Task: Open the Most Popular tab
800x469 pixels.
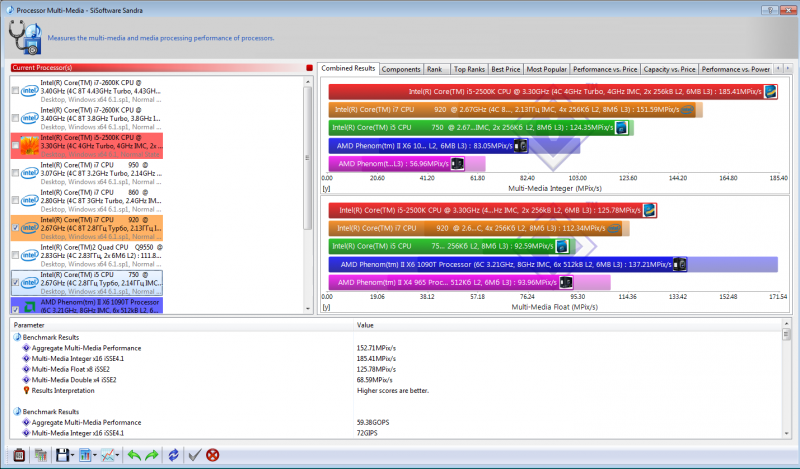Action: (x=546, y=69)
